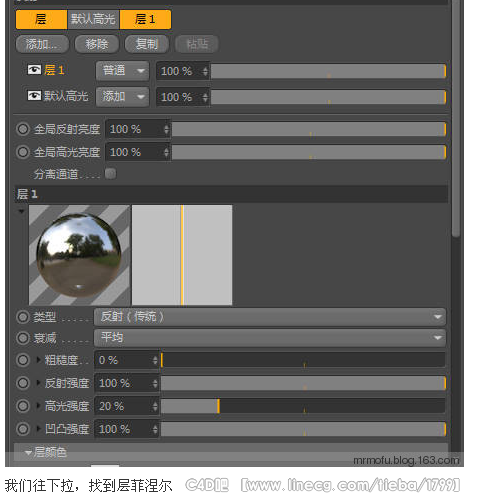This screenshot has width=486, height=502.
Task: Click the 高光强度 slider handle
Action: (218, 406)
